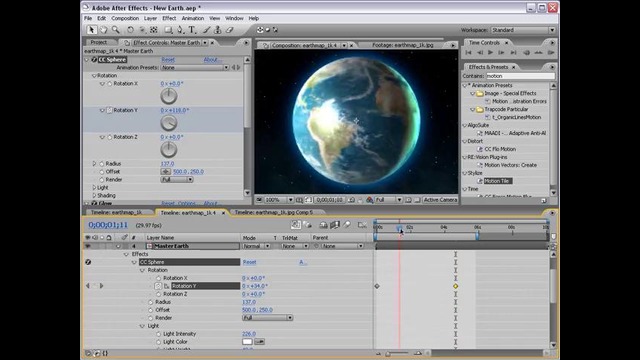640x360 pixels.
Task: Open the Effect menu
Action: pyautogui.click(x=169, y=18)
